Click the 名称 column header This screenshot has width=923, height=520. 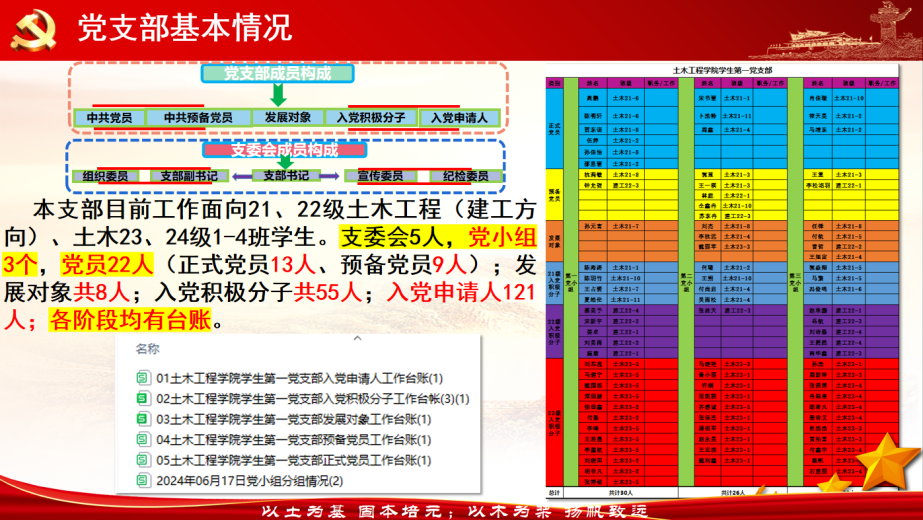(x=147, y=349)
